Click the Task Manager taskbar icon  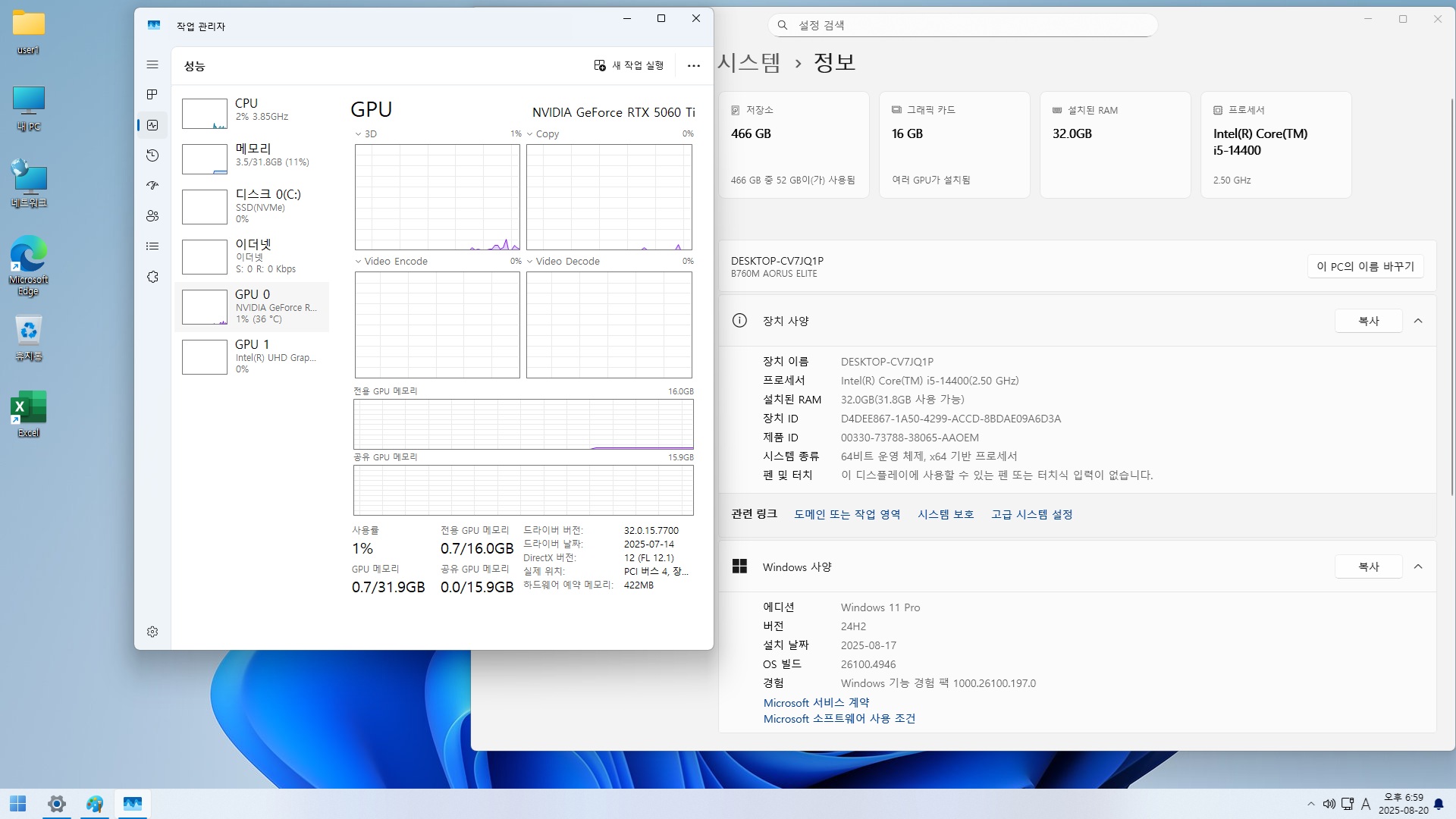[x=133, y=804]
